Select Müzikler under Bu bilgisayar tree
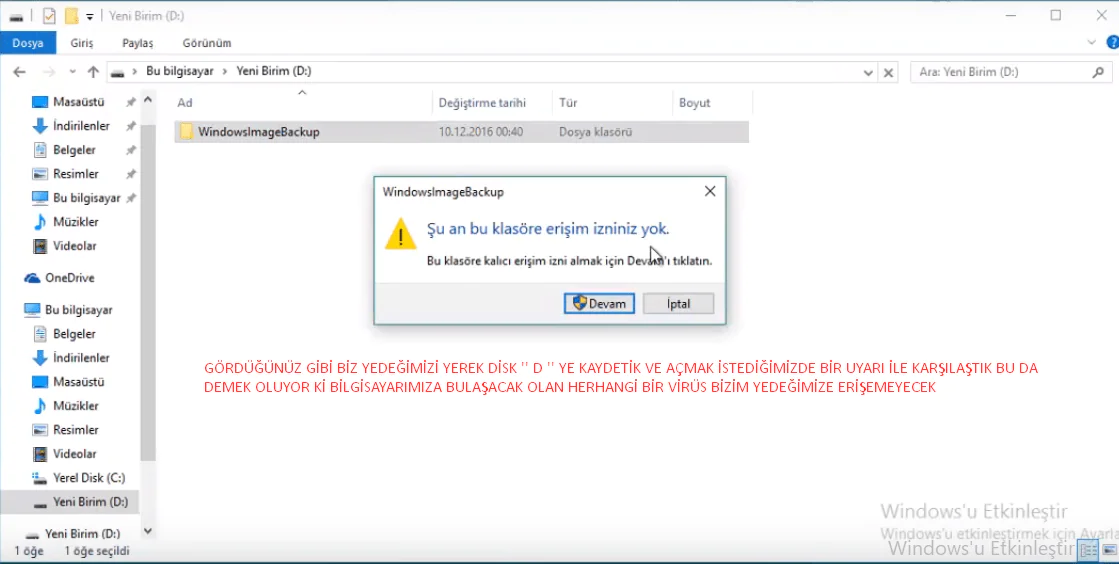 pos(76,406)
